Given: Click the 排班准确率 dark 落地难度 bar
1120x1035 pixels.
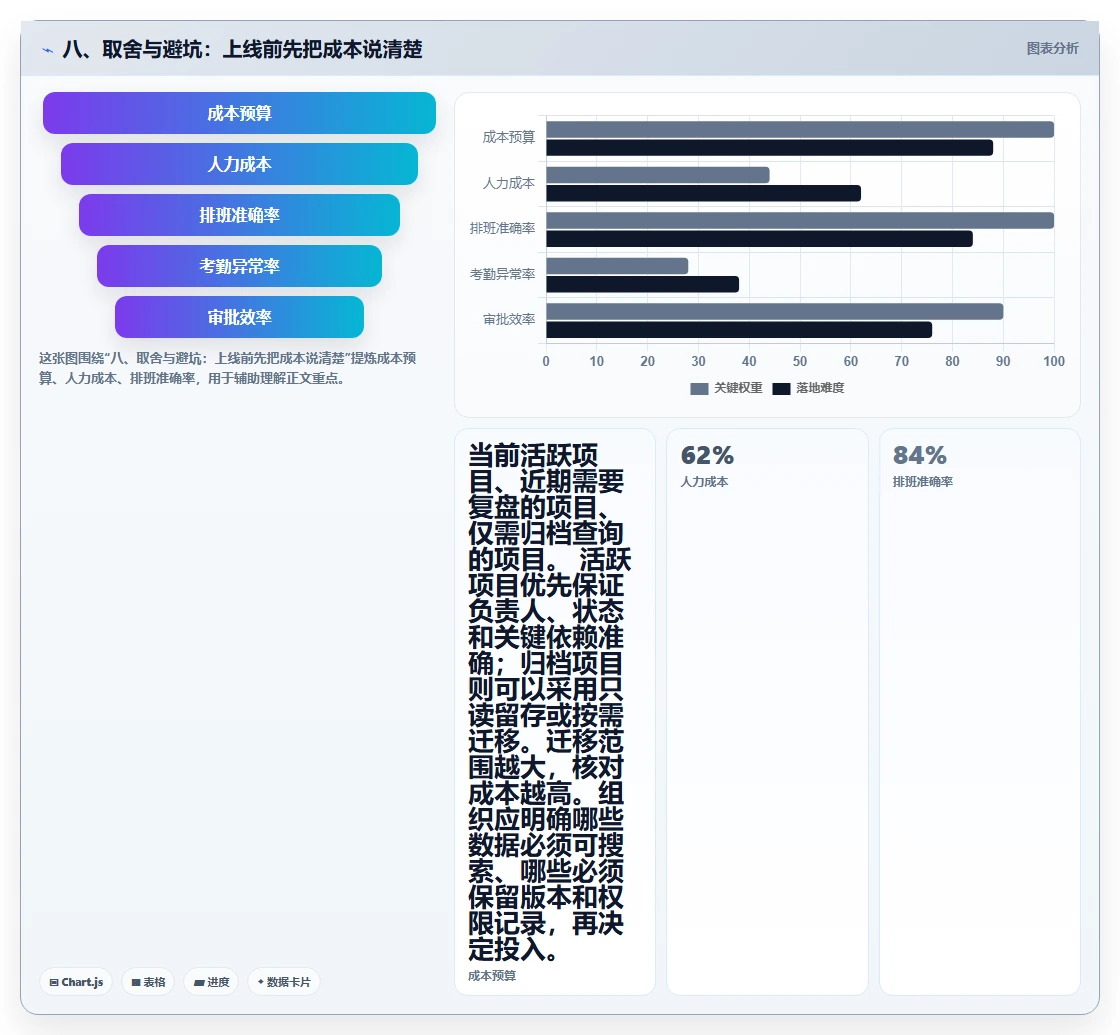Looking at the screenshot, I should 759,239.
